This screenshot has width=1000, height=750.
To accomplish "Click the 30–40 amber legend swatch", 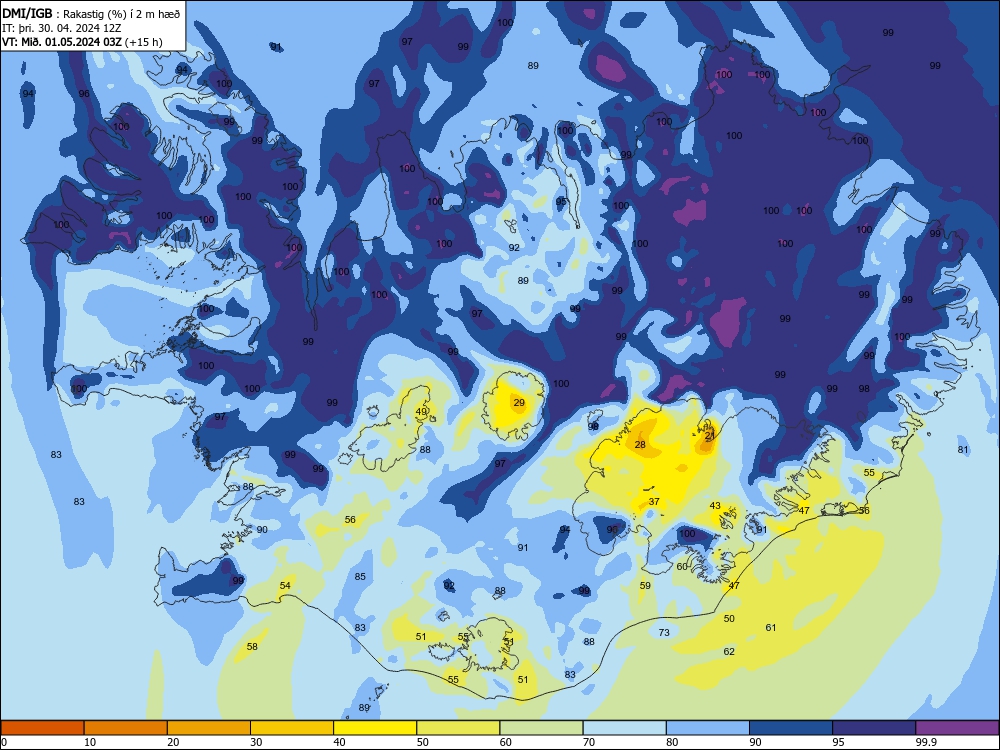I will [x=292, y=728].
